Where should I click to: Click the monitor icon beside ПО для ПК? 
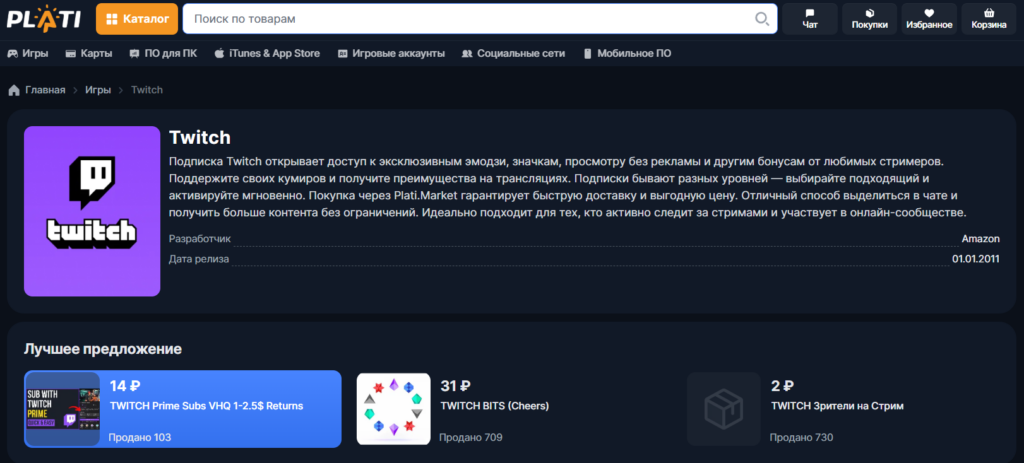pos(135,54)
